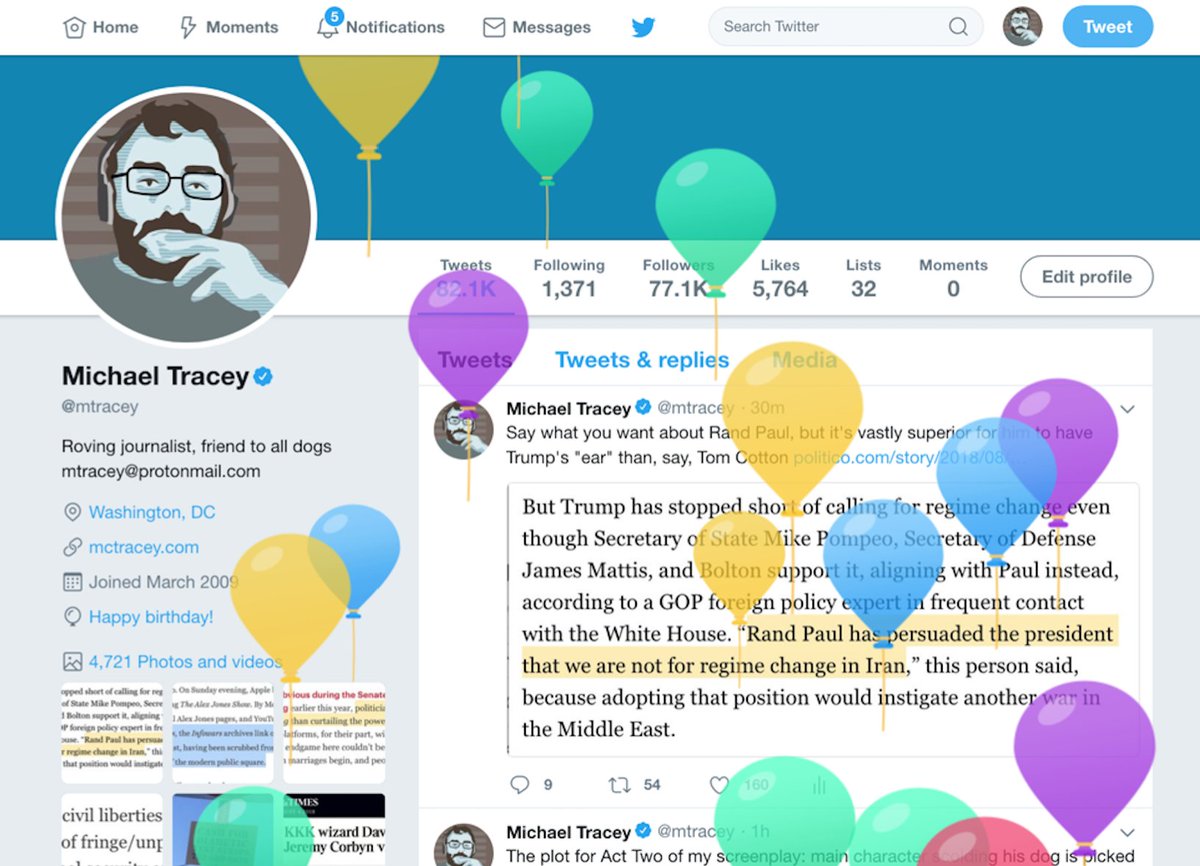Screen dimensions: 1200x866
Task: Expand the first tweet's chevron menu
Action: coord(1128,409)
